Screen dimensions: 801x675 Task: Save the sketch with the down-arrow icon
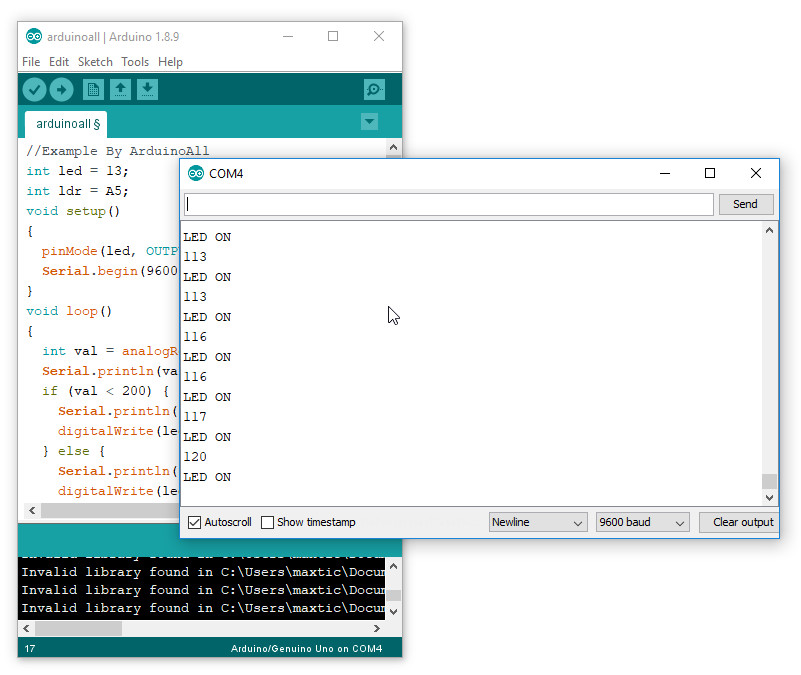pos(147,90)
